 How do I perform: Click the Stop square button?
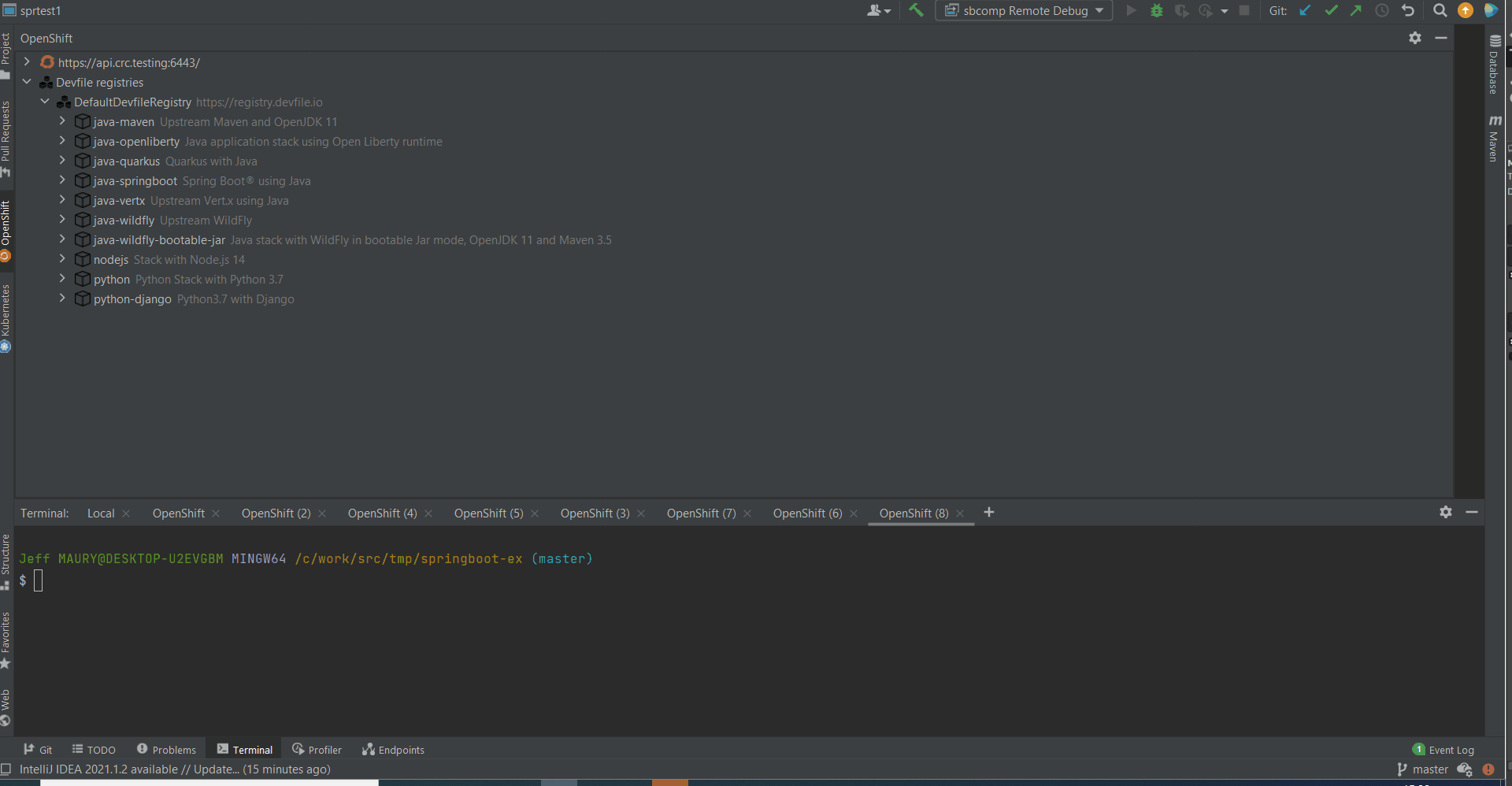(1244, 10)
